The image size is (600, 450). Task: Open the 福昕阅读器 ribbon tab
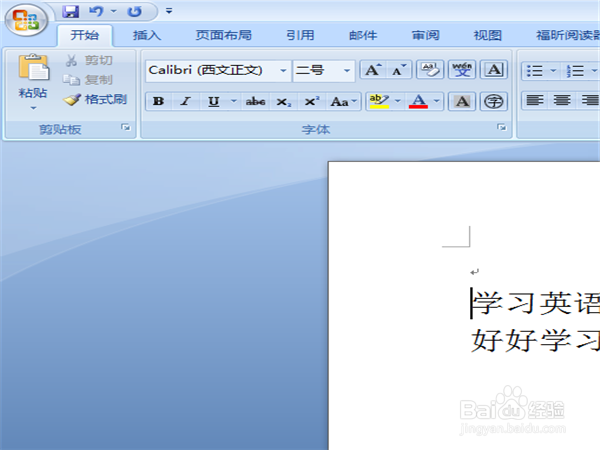(x=568, y=35)
